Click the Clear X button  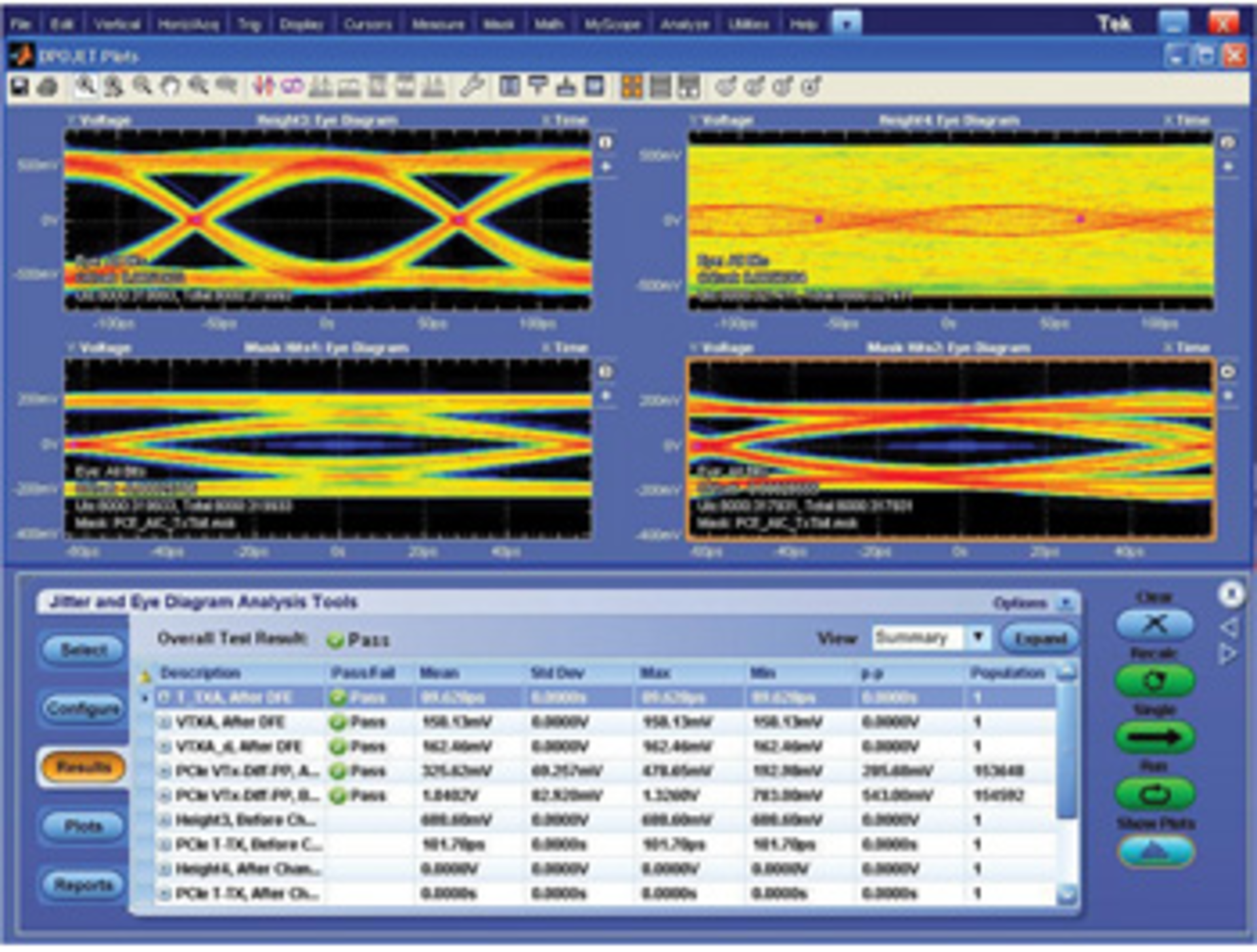(1154, 624)
